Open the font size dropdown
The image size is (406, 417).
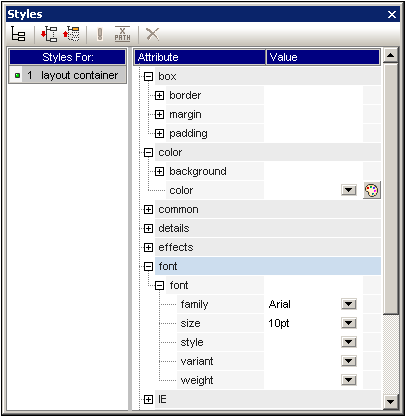(x=349, y=323)
